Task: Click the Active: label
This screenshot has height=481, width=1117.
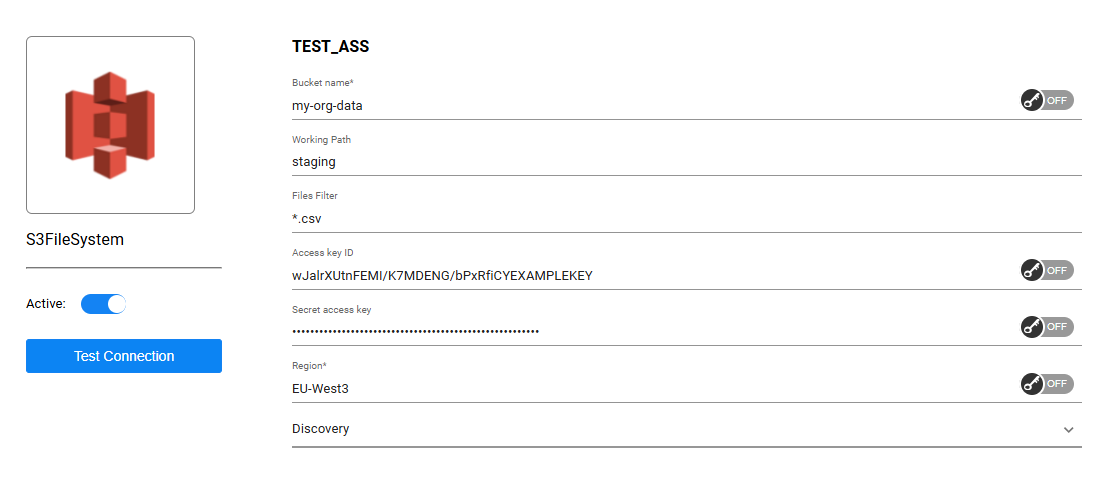Action: pyautogui.click(x=46, y=304)
